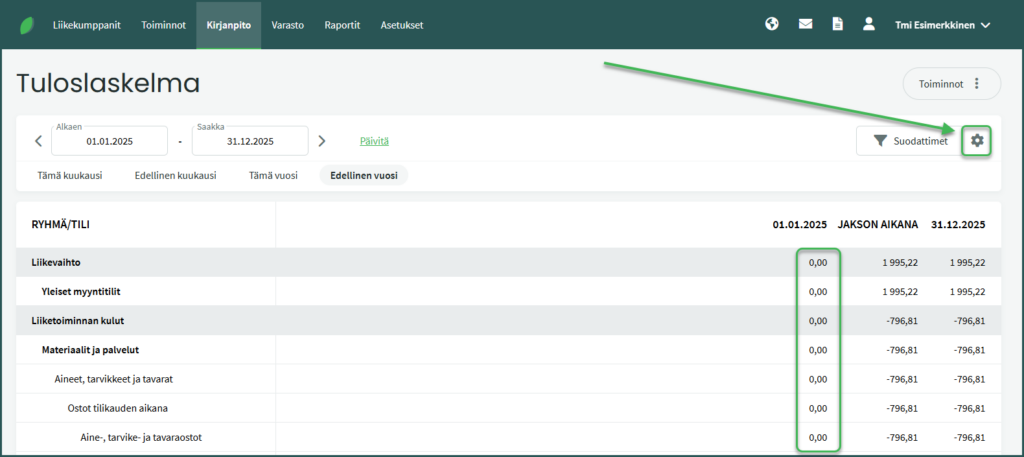Click the document icon in top bar
1024x457 pixels.
click(837, 25)
